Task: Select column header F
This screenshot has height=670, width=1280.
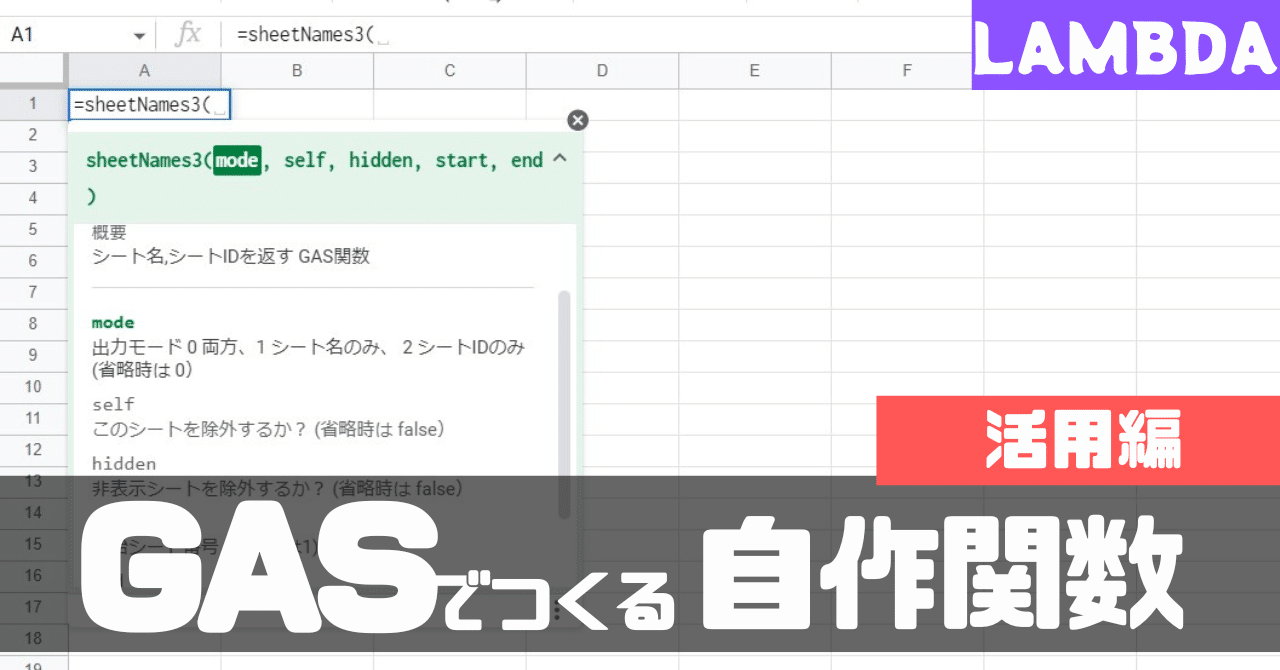Action: point(906,71)
